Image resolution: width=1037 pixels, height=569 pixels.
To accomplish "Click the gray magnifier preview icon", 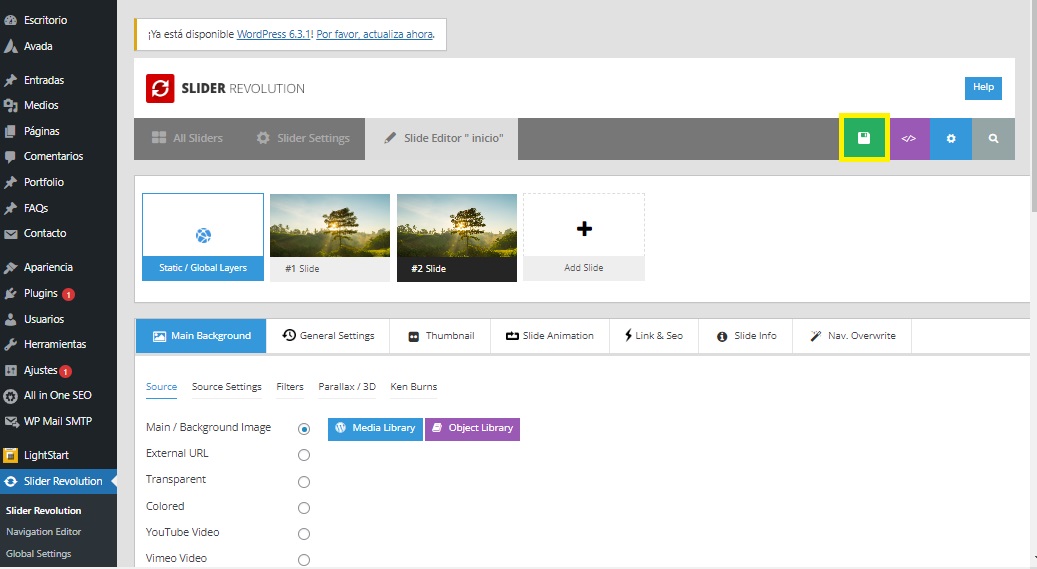I will (993, 139).
